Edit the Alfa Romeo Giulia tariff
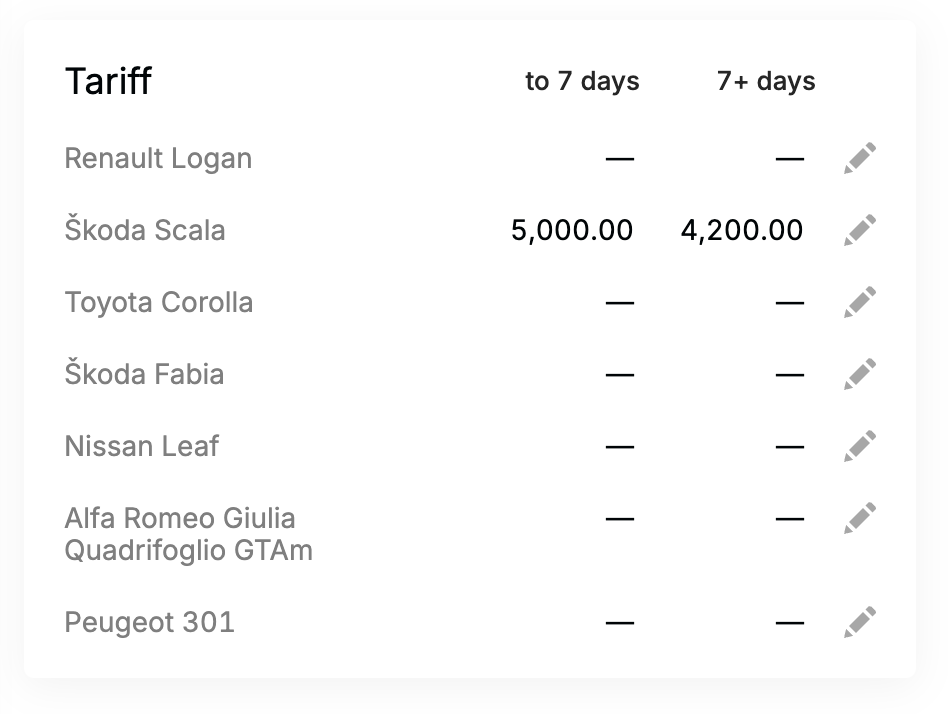Screen dimensions: 948x714 [x=860, y=518]
